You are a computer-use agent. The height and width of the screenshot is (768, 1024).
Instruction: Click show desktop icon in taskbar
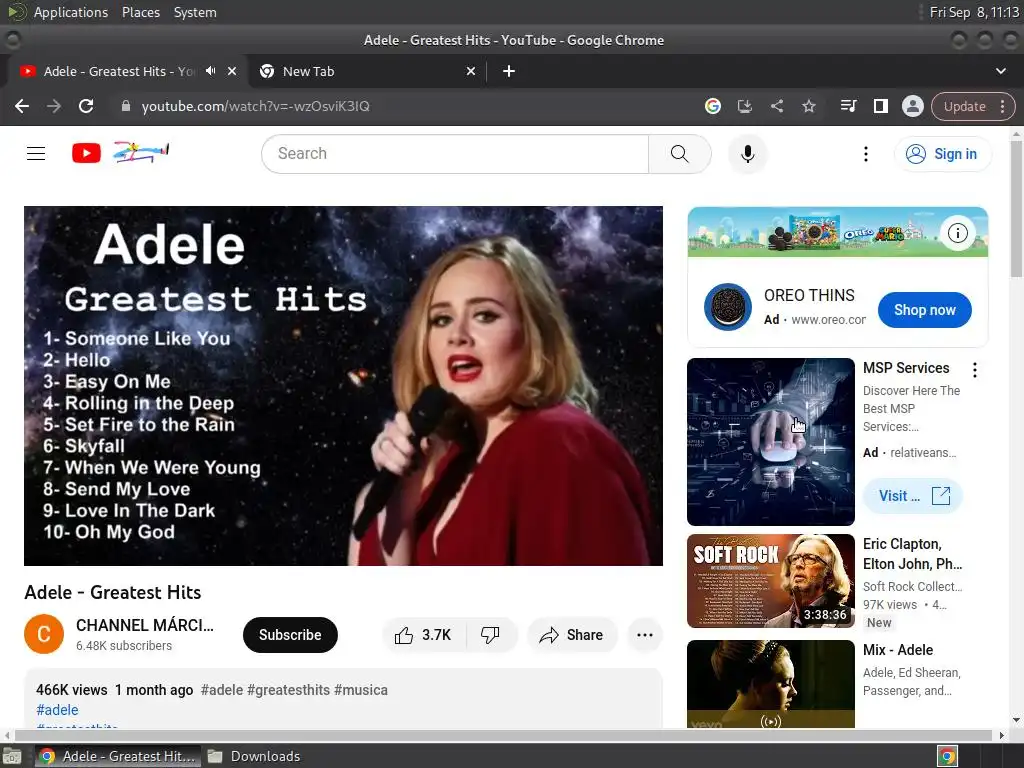point(12,756)
